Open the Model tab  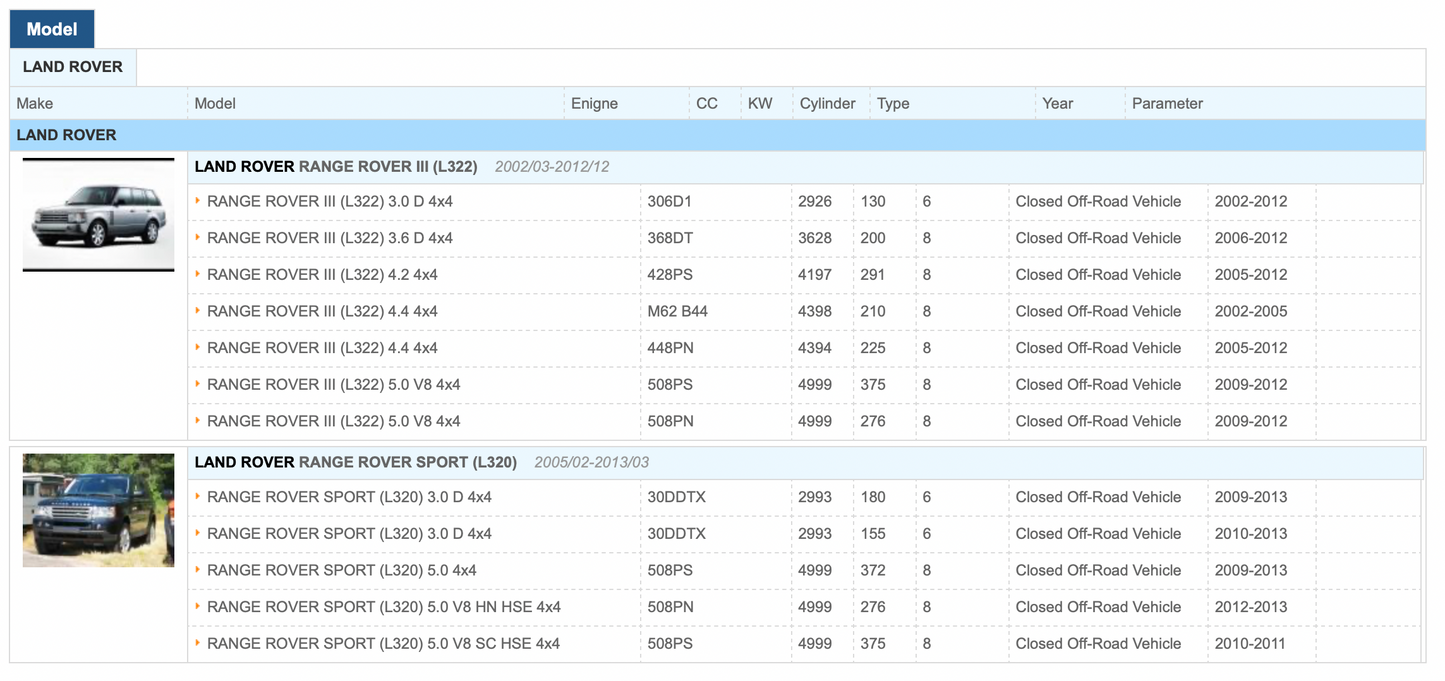pos(52,29)
